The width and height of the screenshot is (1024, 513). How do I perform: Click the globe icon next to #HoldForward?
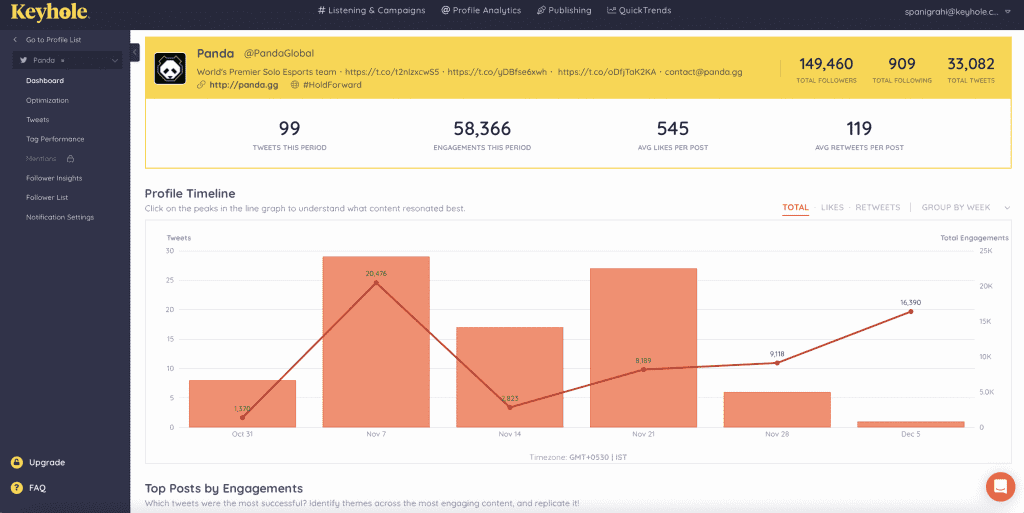pyautogui.click(x=295, y=85)
